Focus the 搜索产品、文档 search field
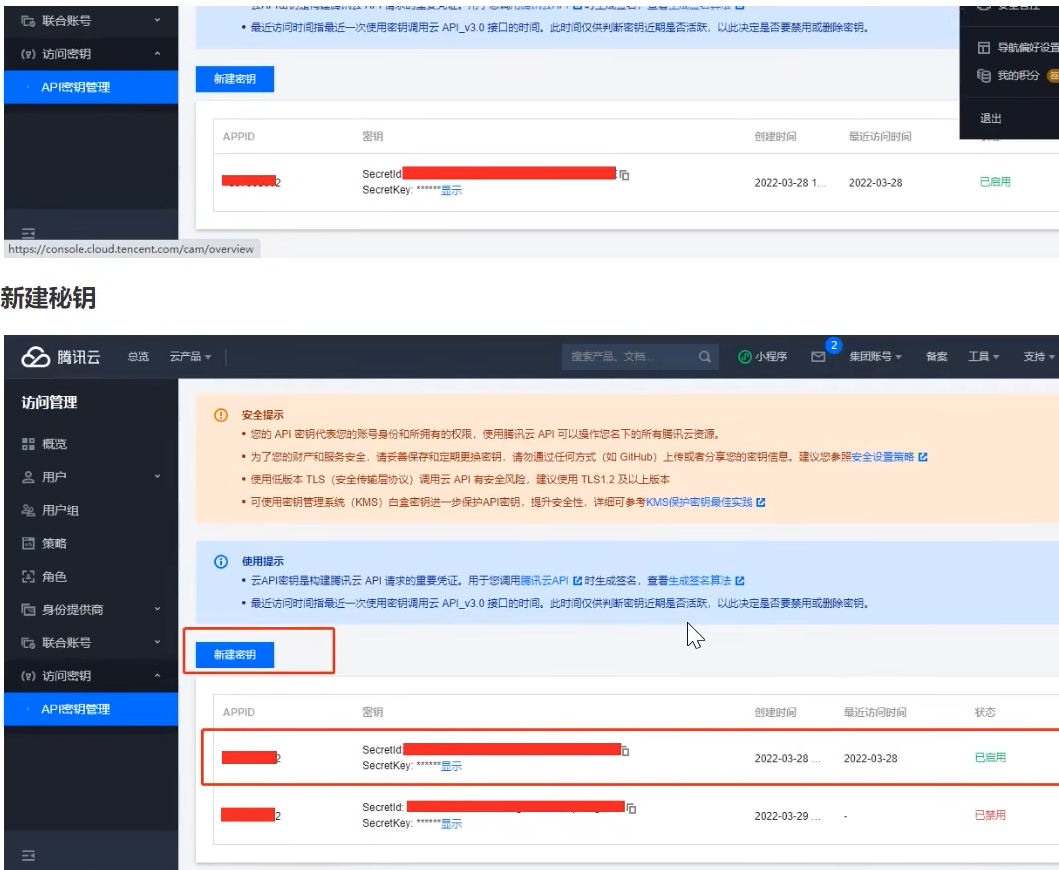The height and width of the screenshot is (870, 1059). (x=639, y=357)
